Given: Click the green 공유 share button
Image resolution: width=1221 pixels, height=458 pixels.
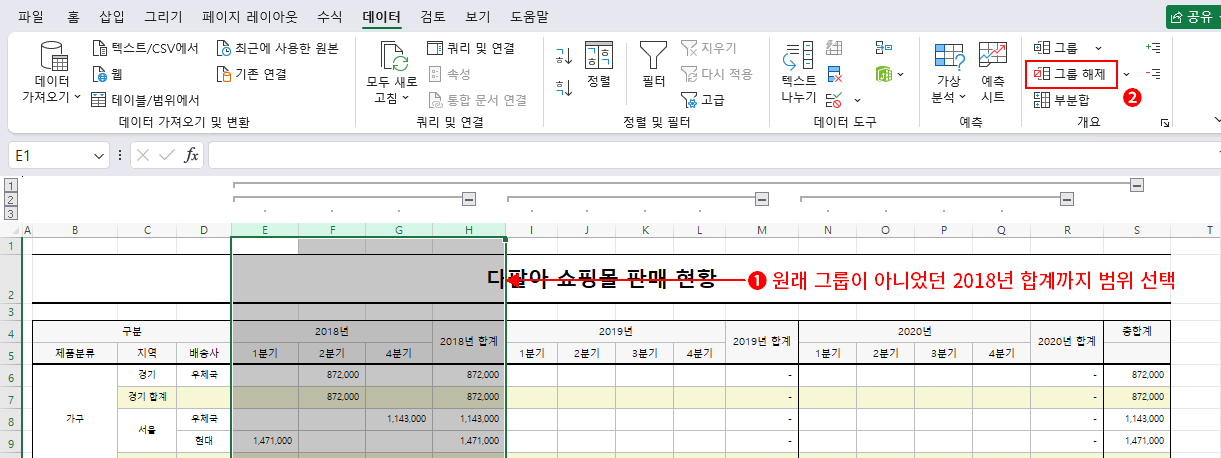Looking at the screenshot, I should click(x=1194, y=17).
